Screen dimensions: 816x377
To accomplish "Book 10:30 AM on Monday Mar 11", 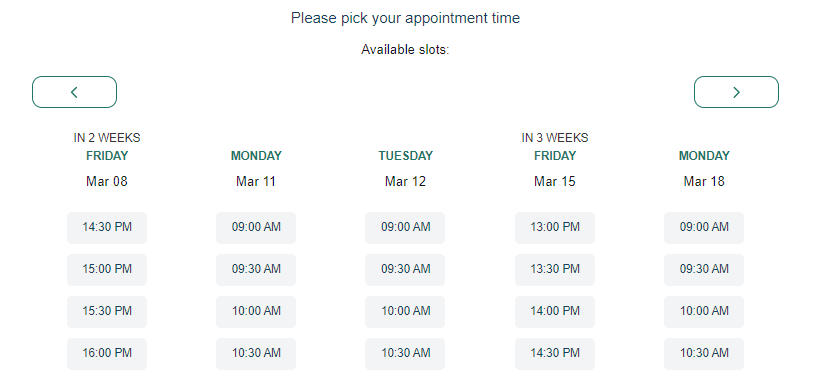I will (256, 354).
